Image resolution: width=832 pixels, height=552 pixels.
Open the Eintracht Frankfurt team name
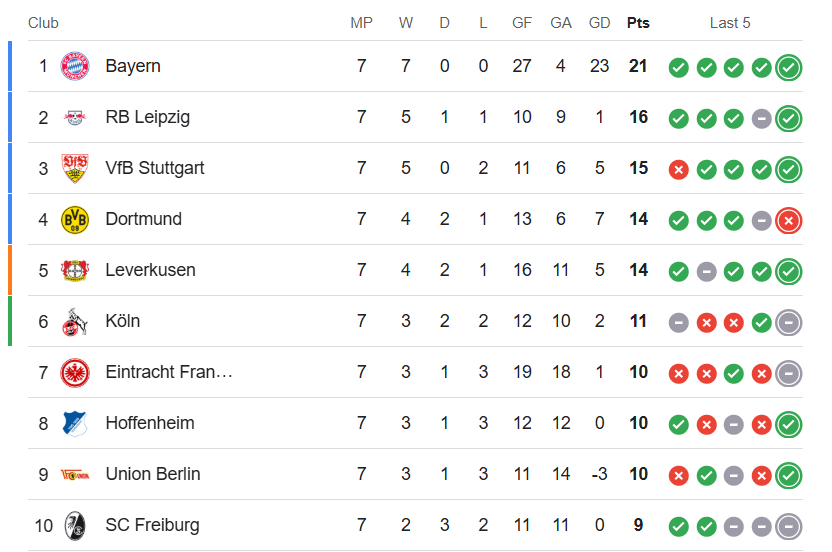168,372
